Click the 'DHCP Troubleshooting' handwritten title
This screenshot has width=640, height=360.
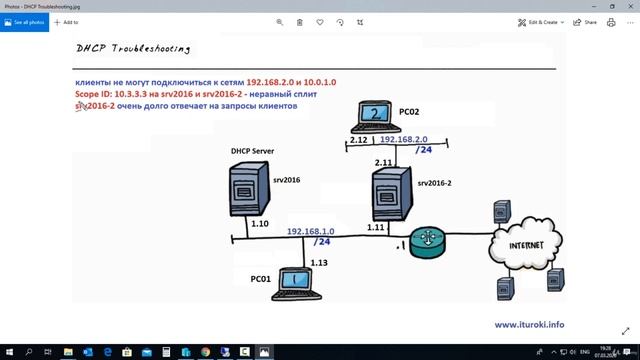133,49
